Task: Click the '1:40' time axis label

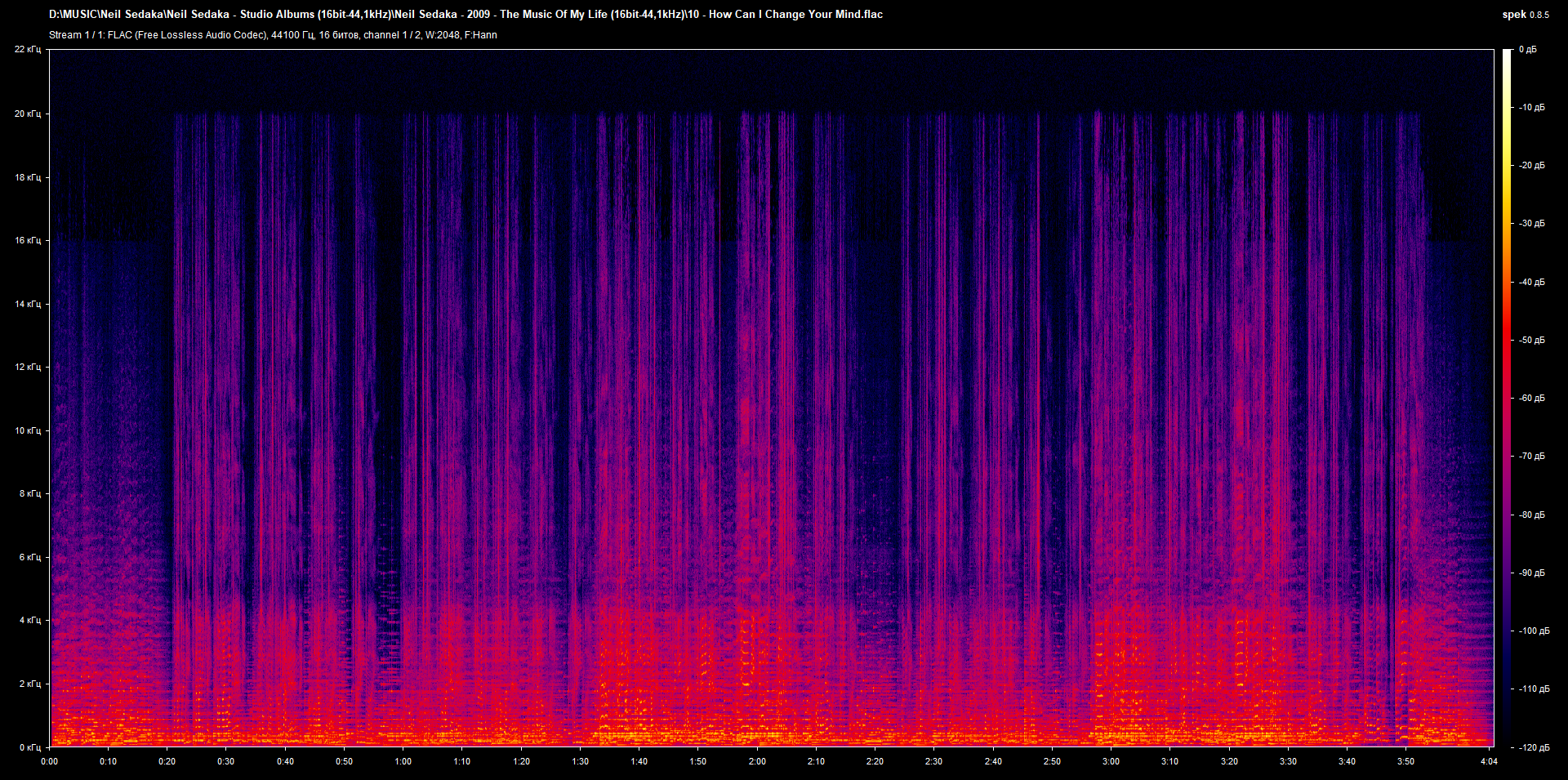Action: point(639,762)
